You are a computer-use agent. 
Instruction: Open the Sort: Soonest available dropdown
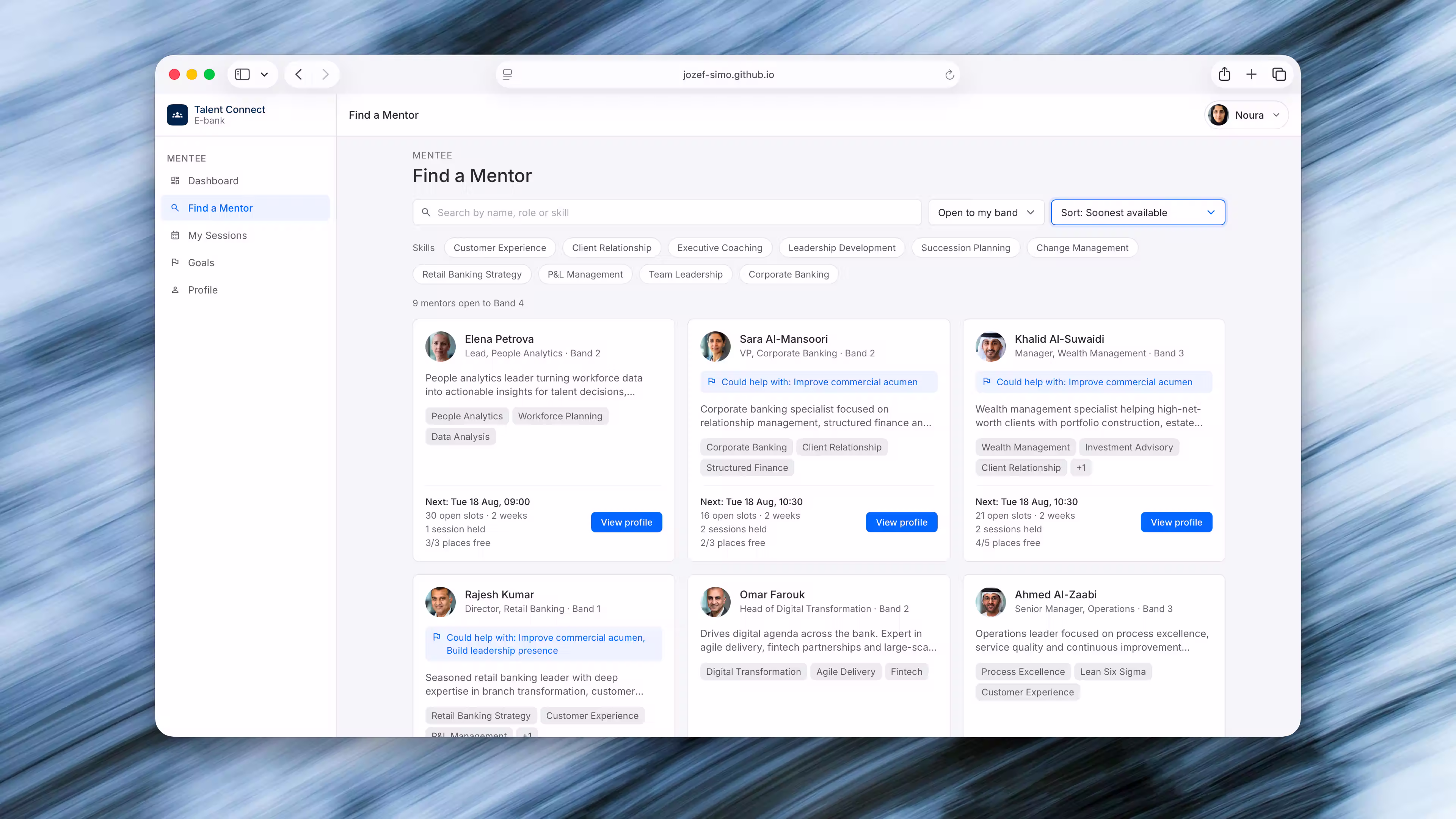tap(1138, 212)
